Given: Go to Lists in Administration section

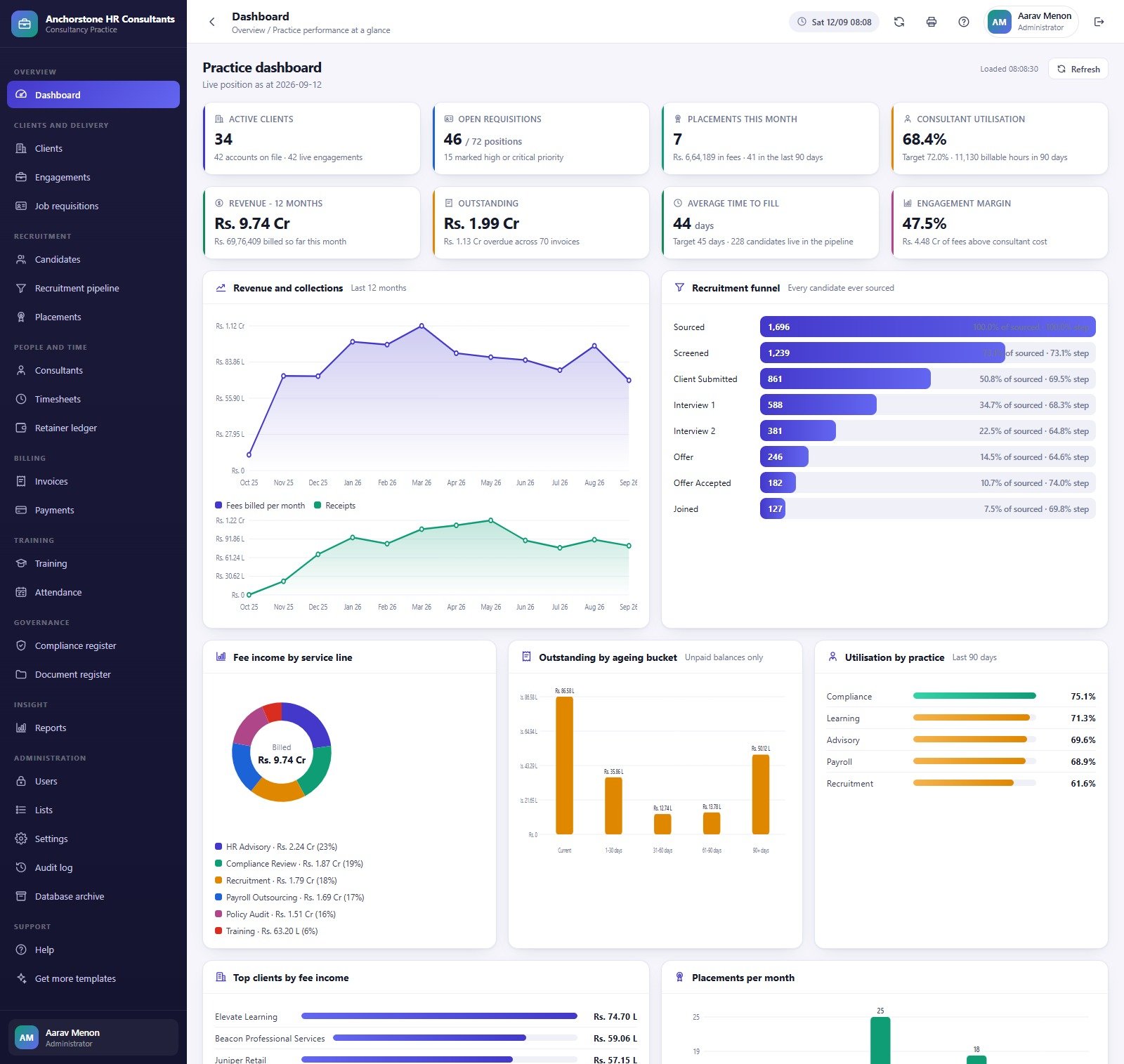Looking at the screenshot, I should click(x=93, y=810).
